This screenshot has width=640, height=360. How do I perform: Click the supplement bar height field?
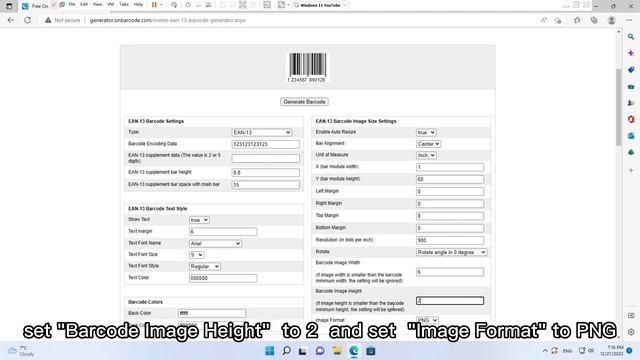click(265, 173)
